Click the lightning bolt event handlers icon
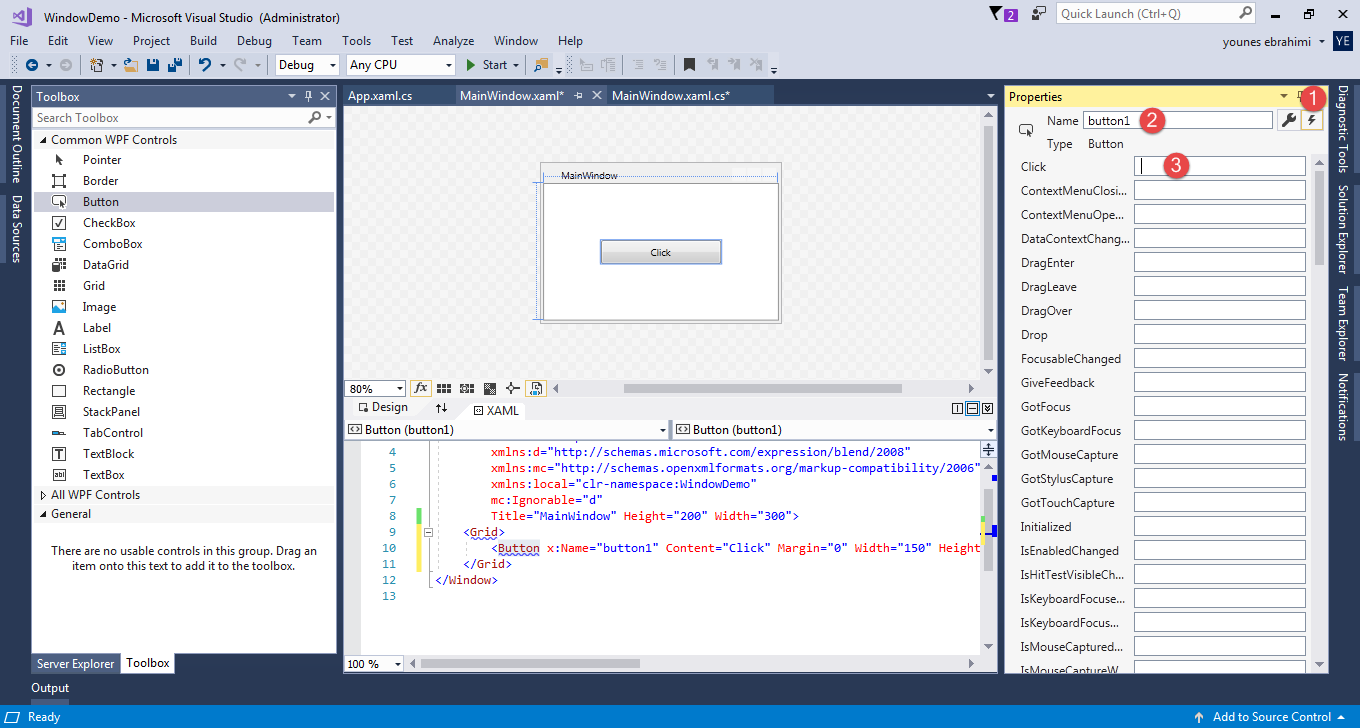This screenshot has width=1360, height=728. (1312, 121)
